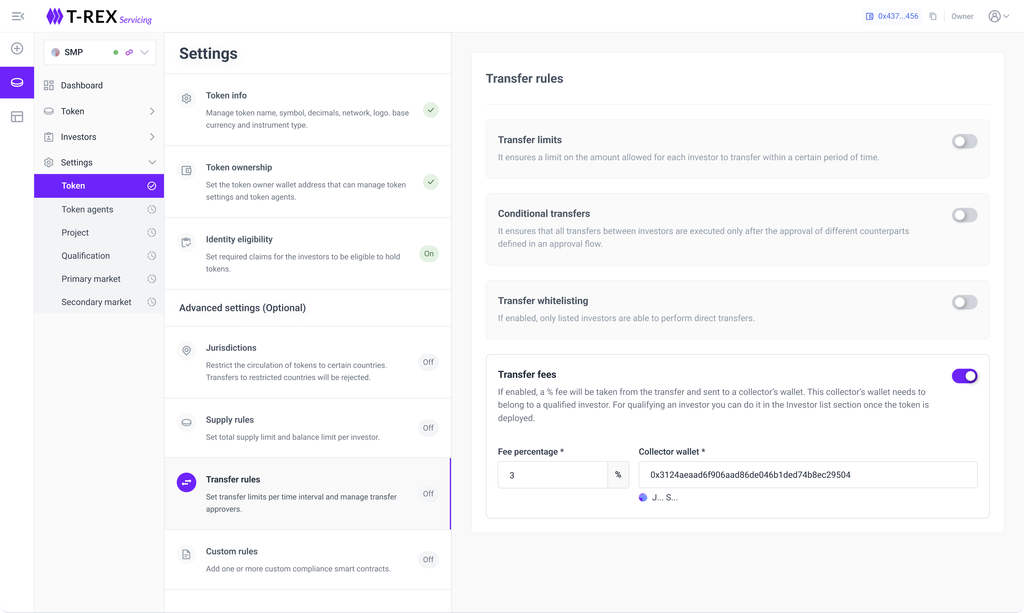Click the Jurisdictions location pin icon
The image size is (1024, 613).
(186, 351)
